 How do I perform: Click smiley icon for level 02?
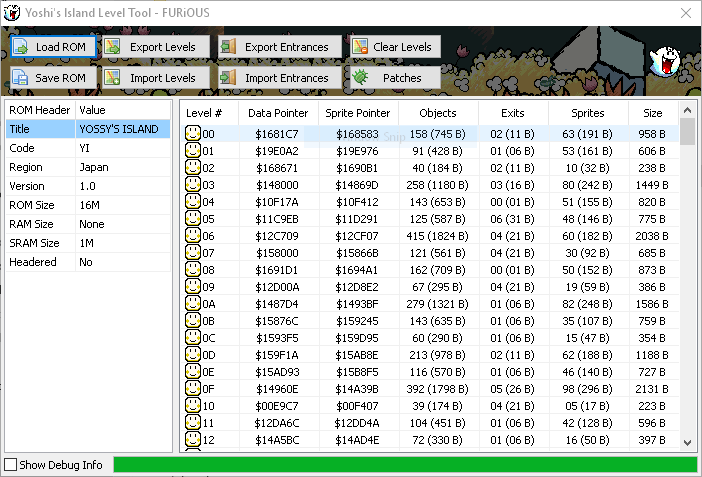193,168
